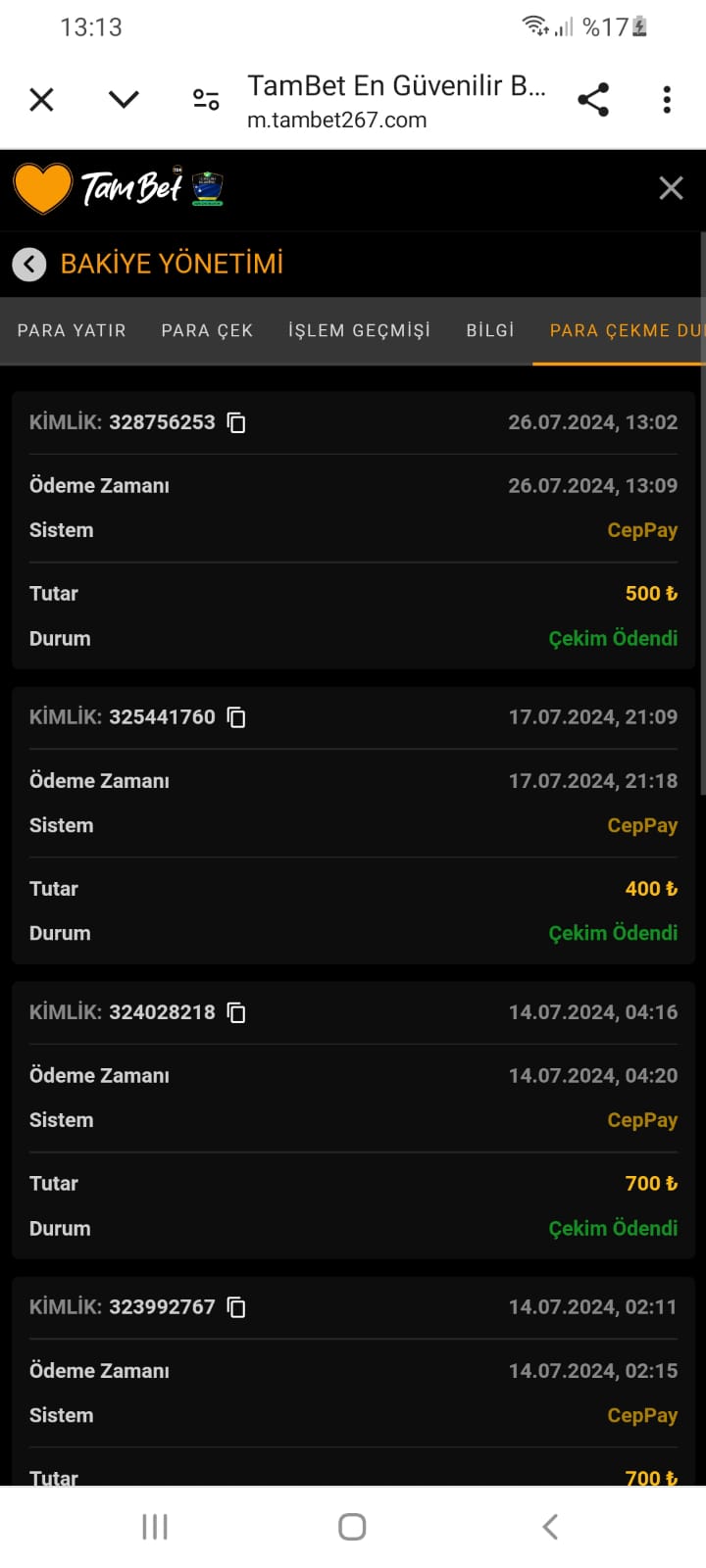
Task: Open site settings icon beside URL
Action: [x=206, y=99]
